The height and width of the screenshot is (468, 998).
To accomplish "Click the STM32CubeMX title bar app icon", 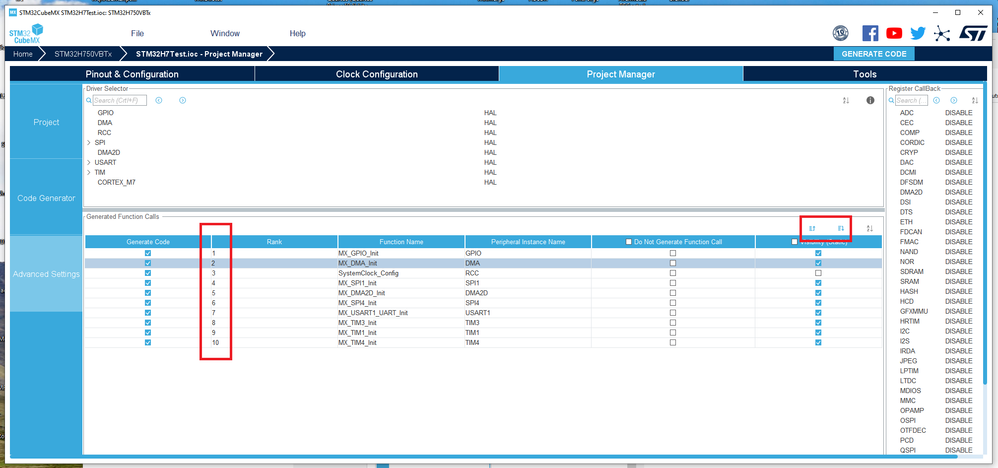I will point(13,13).
